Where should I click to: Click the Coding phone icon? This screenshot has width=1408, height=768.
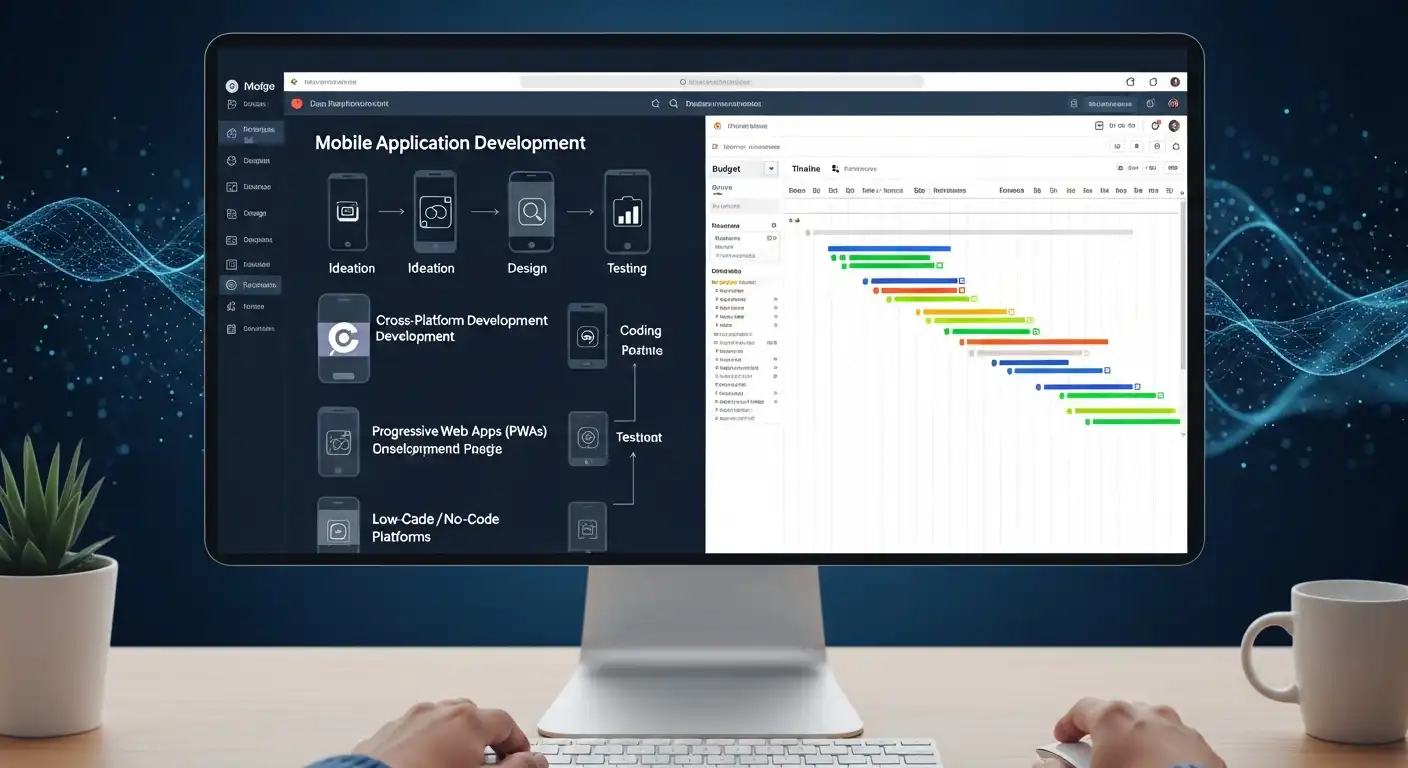pos(587,337)
